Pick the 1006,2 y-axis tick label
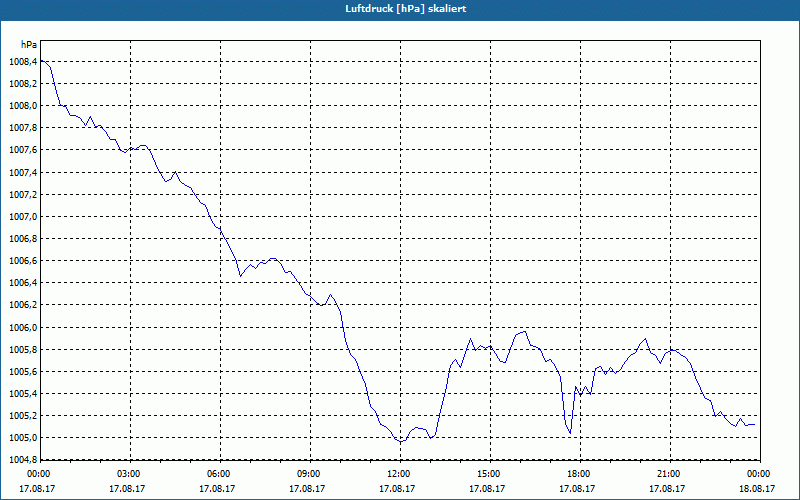This screenshot has height=500, width=800. [23, 305]
